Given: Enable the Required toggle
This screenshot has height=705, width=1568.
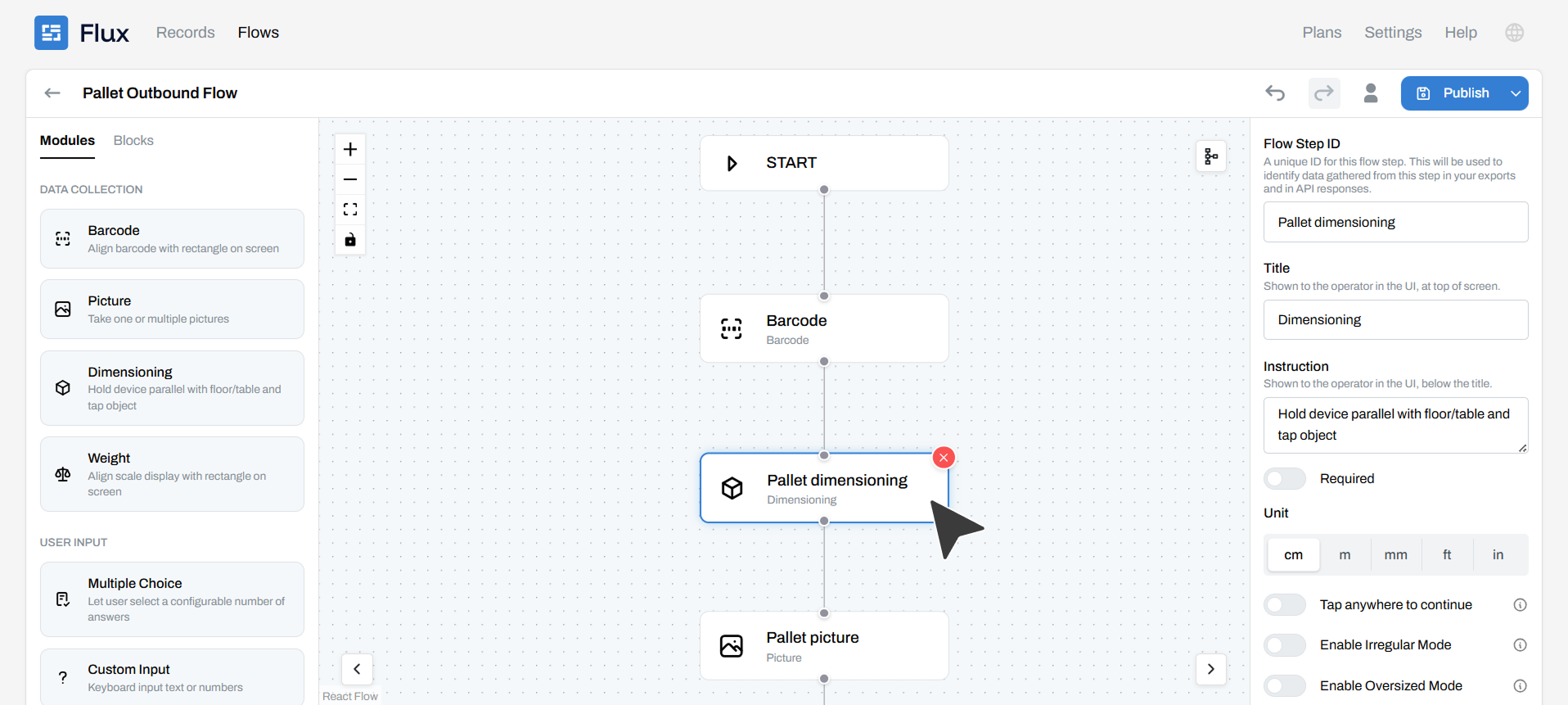Looking at the screenshot, I should click(1284, 478).
